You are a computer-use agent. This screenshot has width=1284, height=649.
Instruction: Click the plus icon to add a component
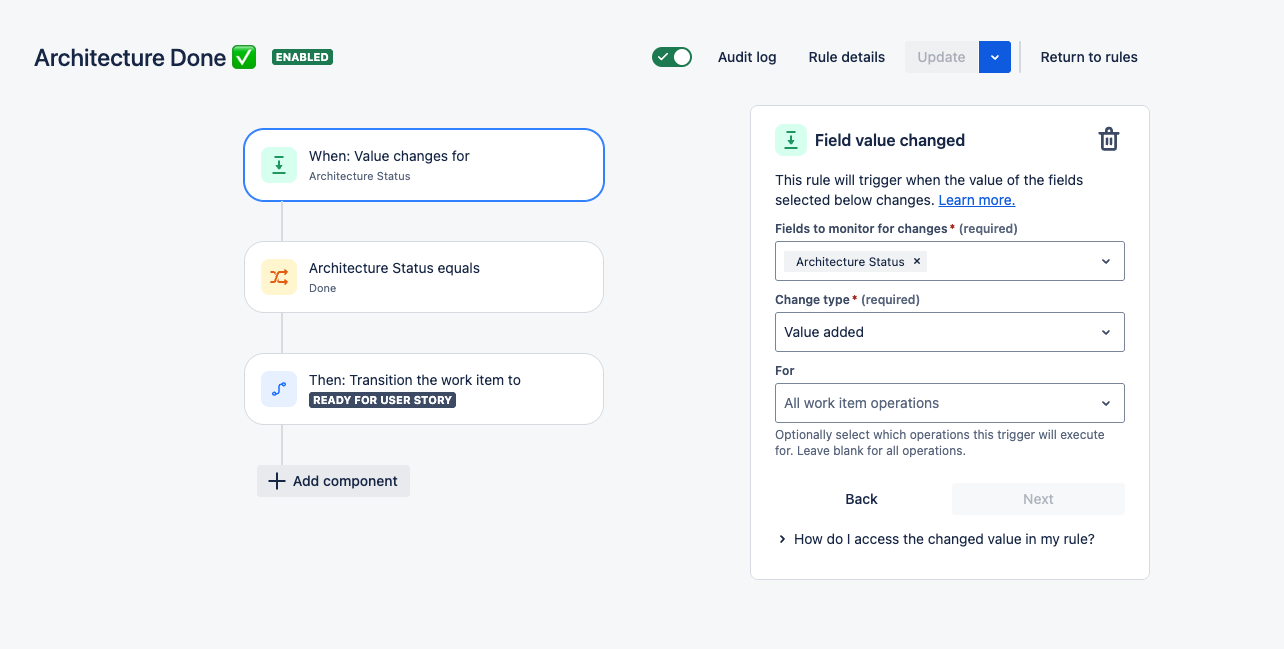(x=276, y=481)
